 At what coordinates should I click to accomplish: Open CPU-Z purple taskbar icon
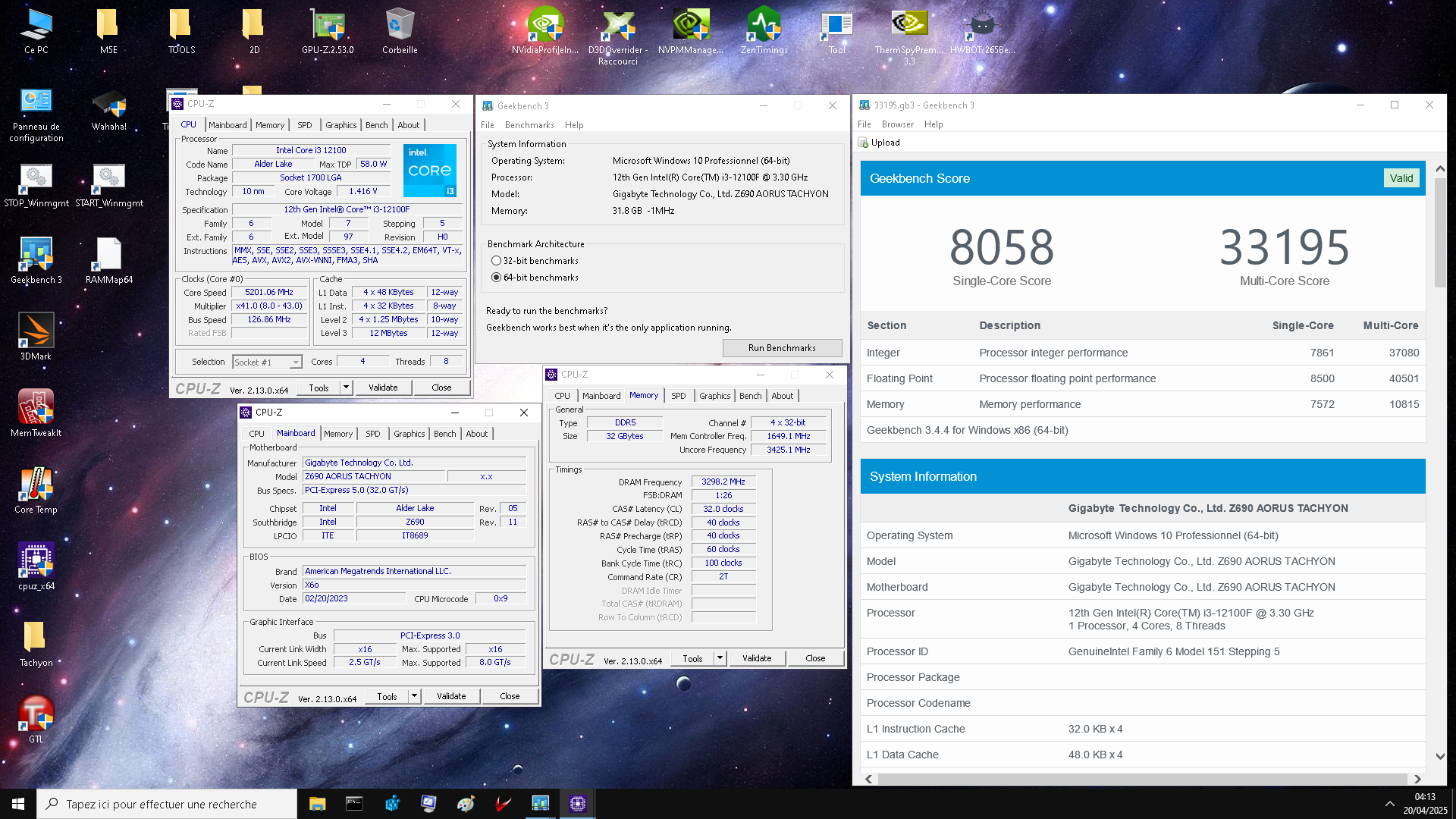[577, 804]
